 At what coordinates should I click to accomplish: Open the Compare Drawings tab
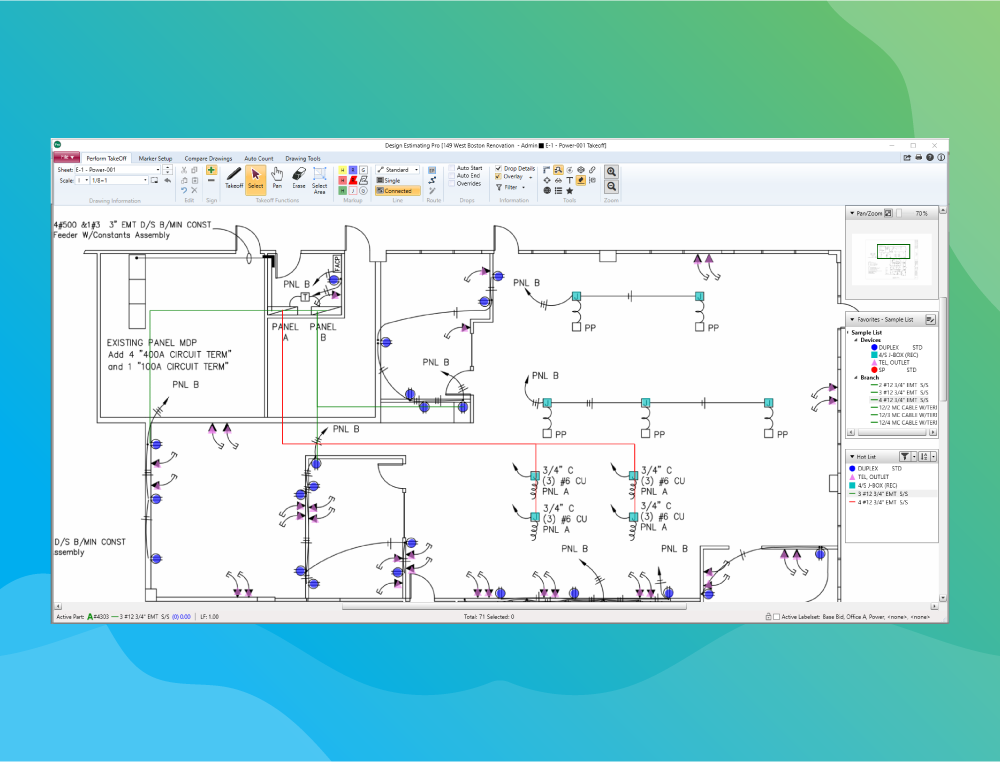(208, 158)
